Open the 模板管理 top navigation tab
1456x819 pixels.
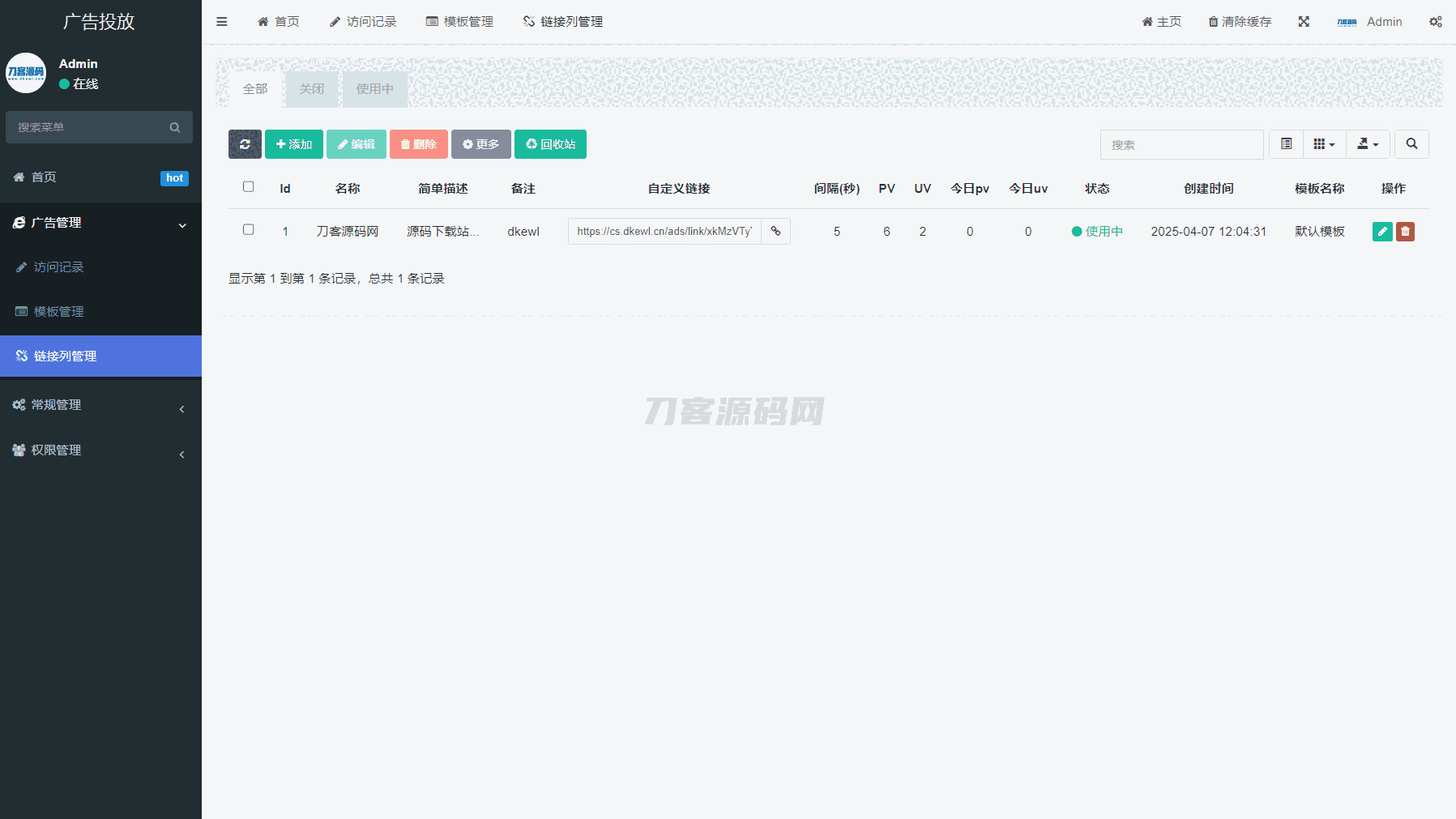click(459, 22)
